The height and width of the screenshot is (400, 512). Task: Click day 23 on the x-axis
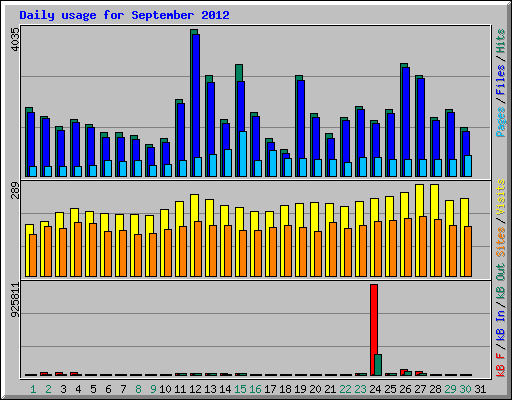[360, 389]
